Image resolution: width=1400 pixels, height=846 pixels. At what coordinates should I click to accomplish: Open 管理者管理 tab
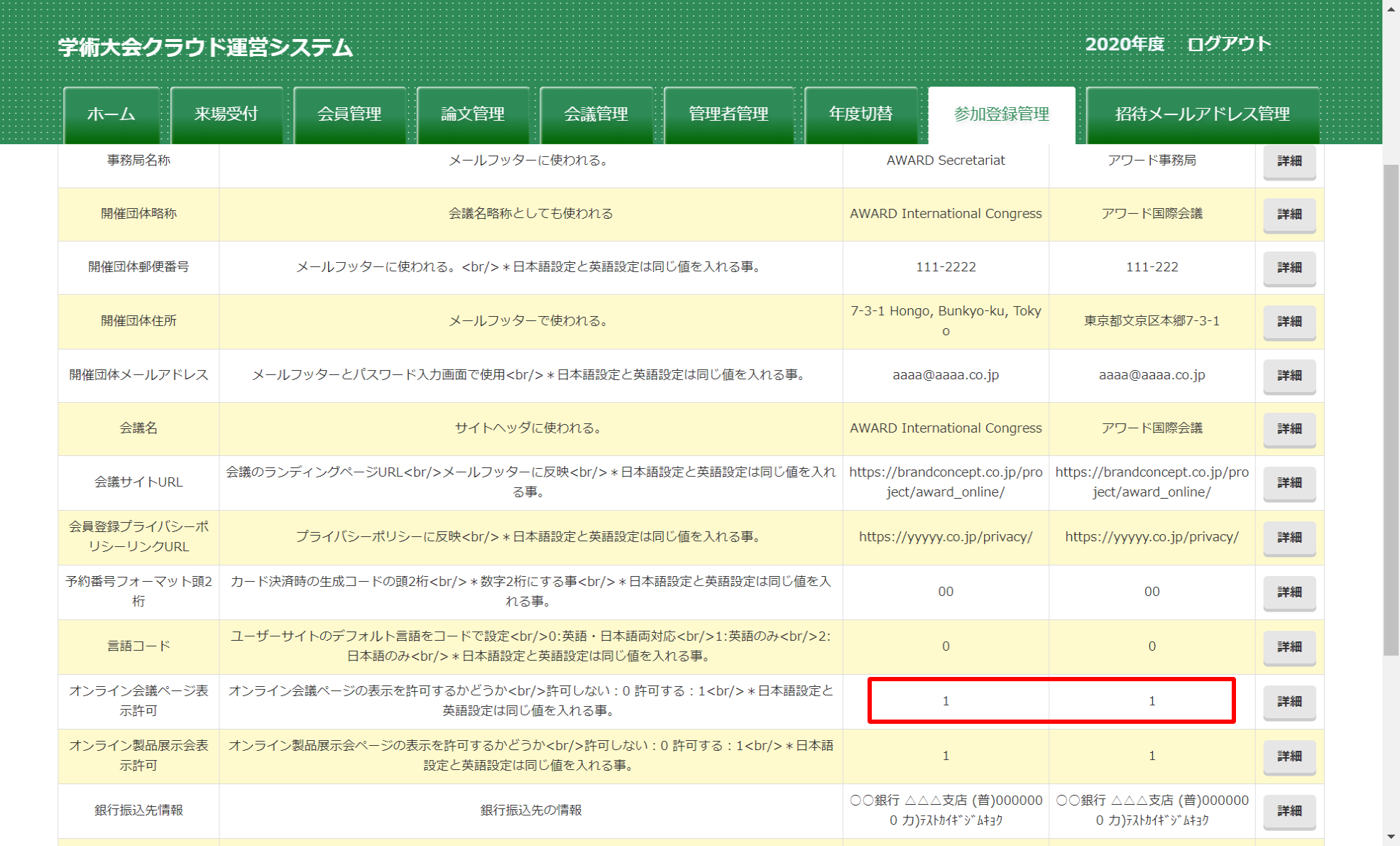728,114
